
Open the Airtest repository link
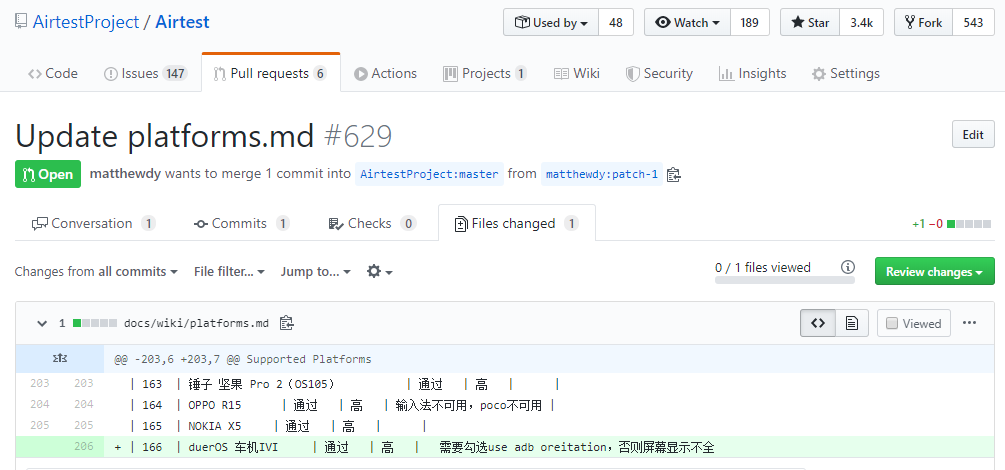click(182, 22)
